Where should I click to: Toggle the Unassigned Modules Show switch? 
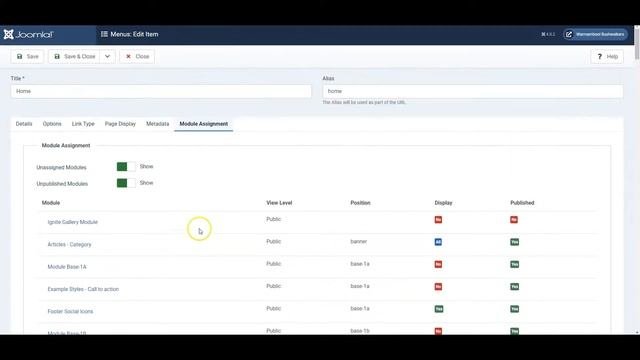126,167
